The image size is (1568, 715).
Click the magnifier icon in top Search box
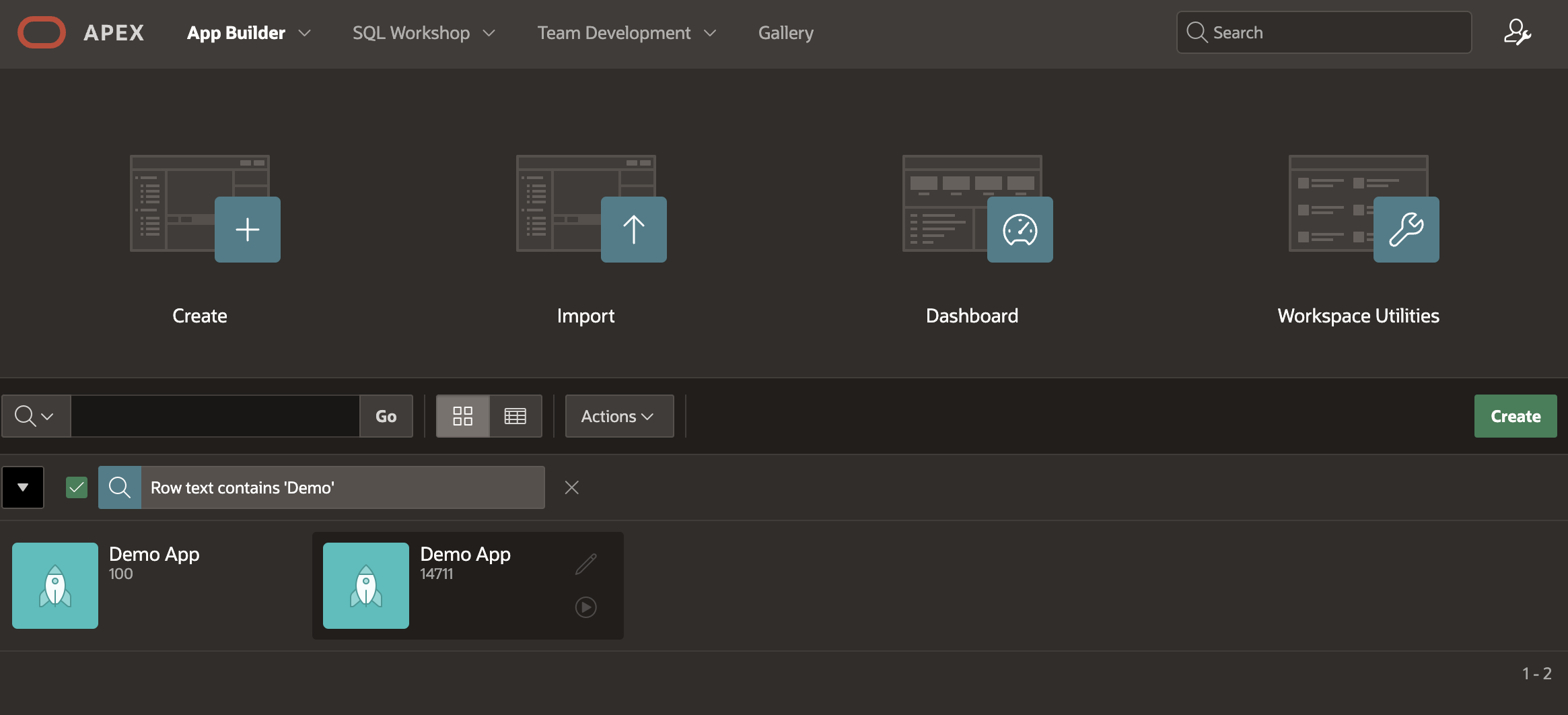pos(1197,32)
